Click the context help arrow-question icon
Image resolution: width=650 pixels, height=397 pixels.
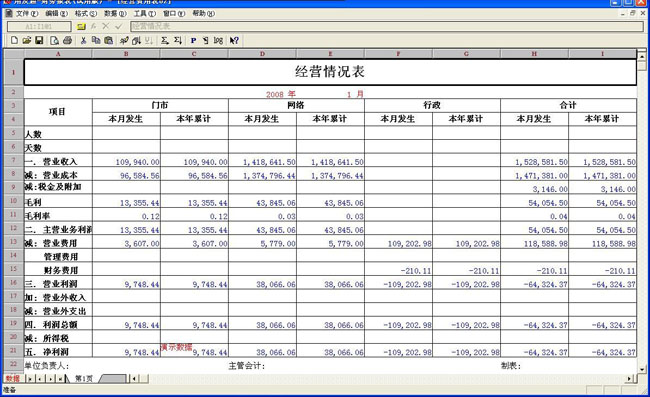[x=234, y=40]
